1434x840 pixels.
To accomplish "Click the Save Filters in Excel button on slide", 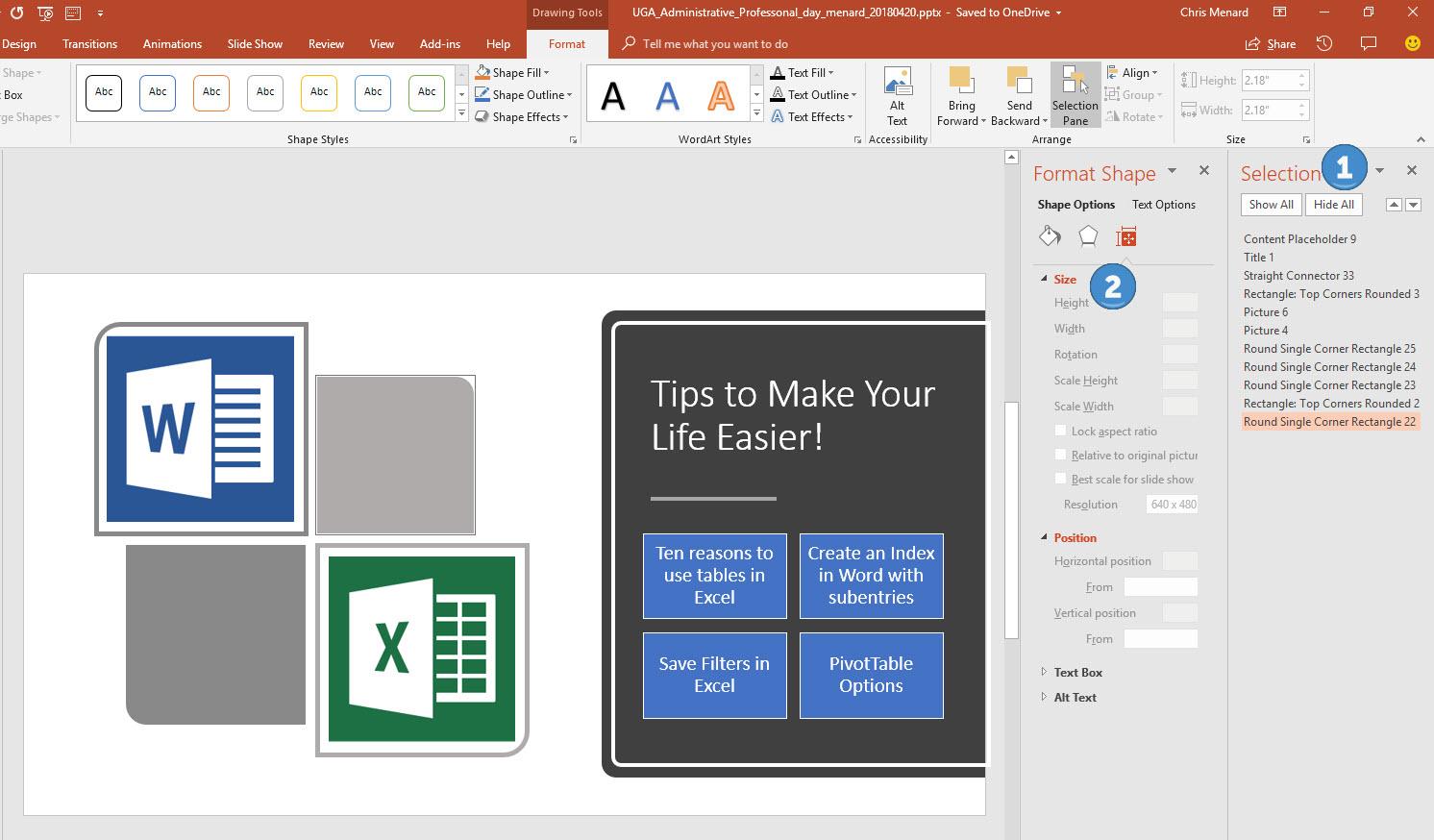I will pyautogui.click(x=714, y=675).
